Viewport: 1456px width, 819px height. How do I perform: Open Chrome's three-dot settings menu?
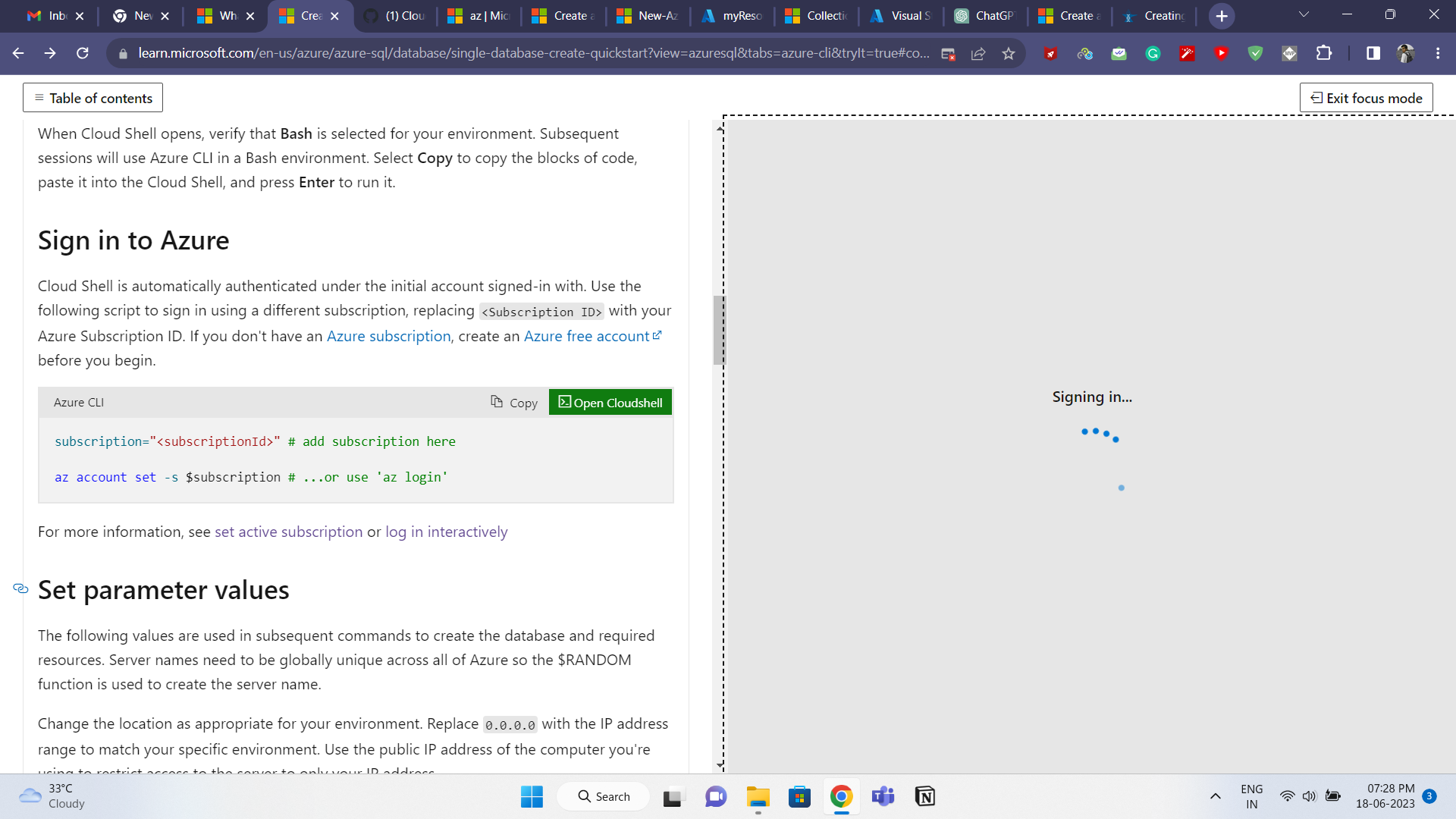pyautogui.click(x=1438, y=53)
